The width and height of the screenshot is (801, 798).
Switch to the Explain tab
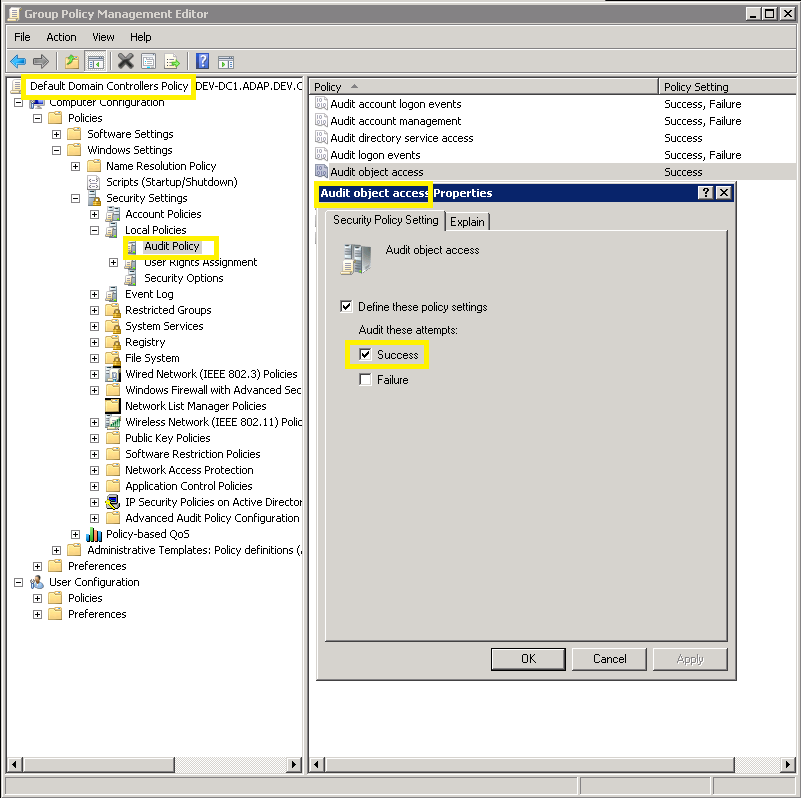point(467,221)
